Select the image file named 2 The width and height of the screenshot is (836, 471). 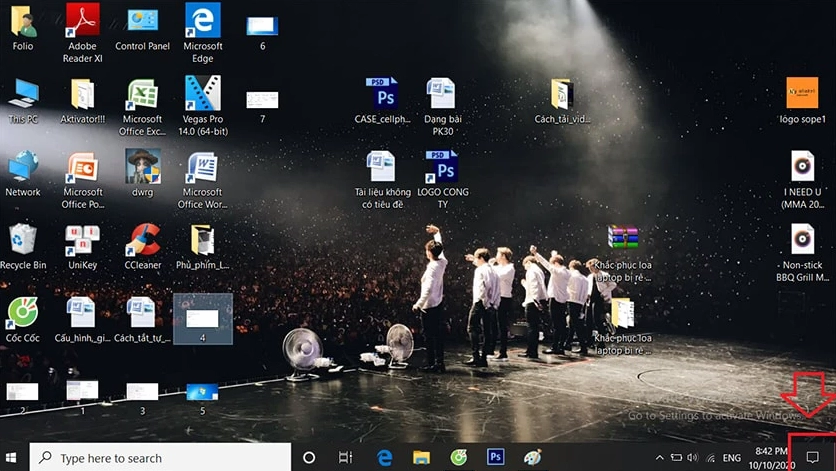click(x=22, y=397)
